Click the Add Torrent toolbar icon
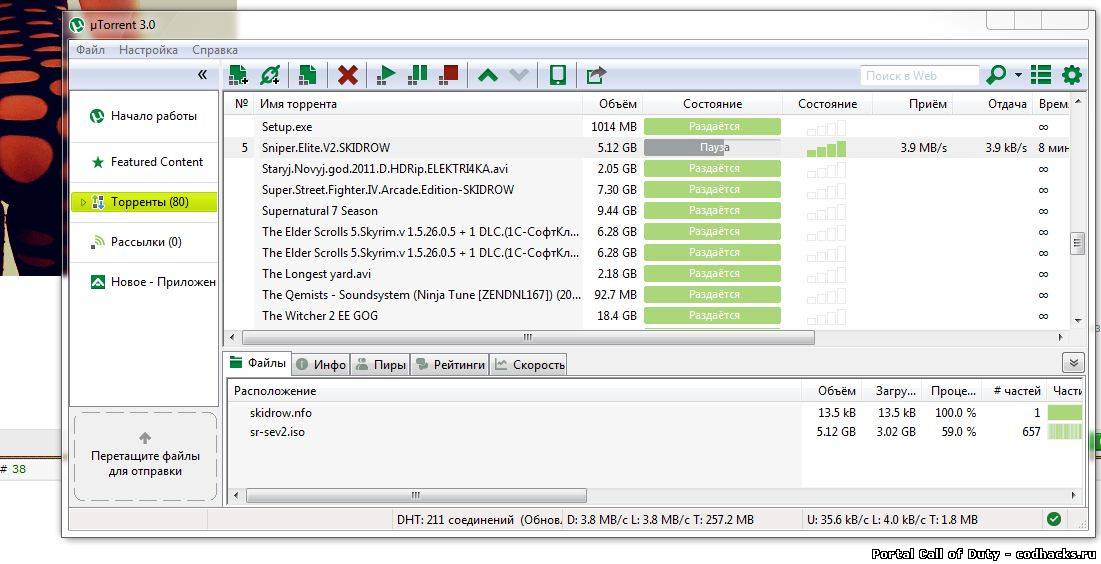Image resolution: width=1101 pixels, height=564 pixels. pyautogui.click(x=238, y=74)
